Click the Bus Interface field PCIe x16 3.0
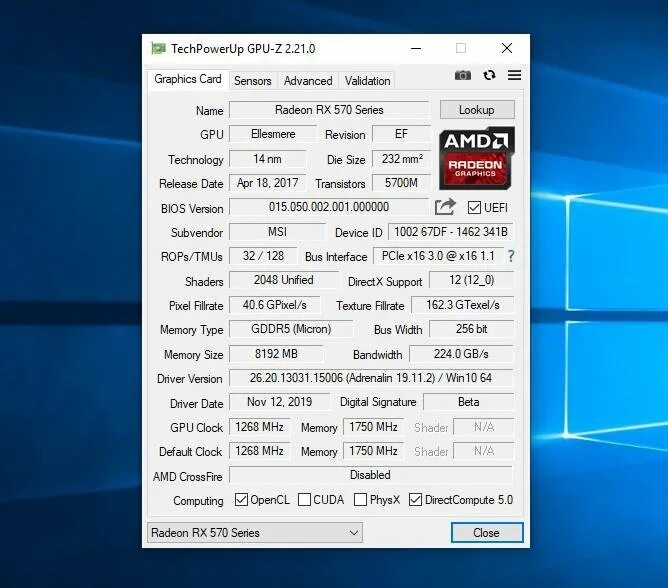This screenshot has height=588, width=668. 438,256
